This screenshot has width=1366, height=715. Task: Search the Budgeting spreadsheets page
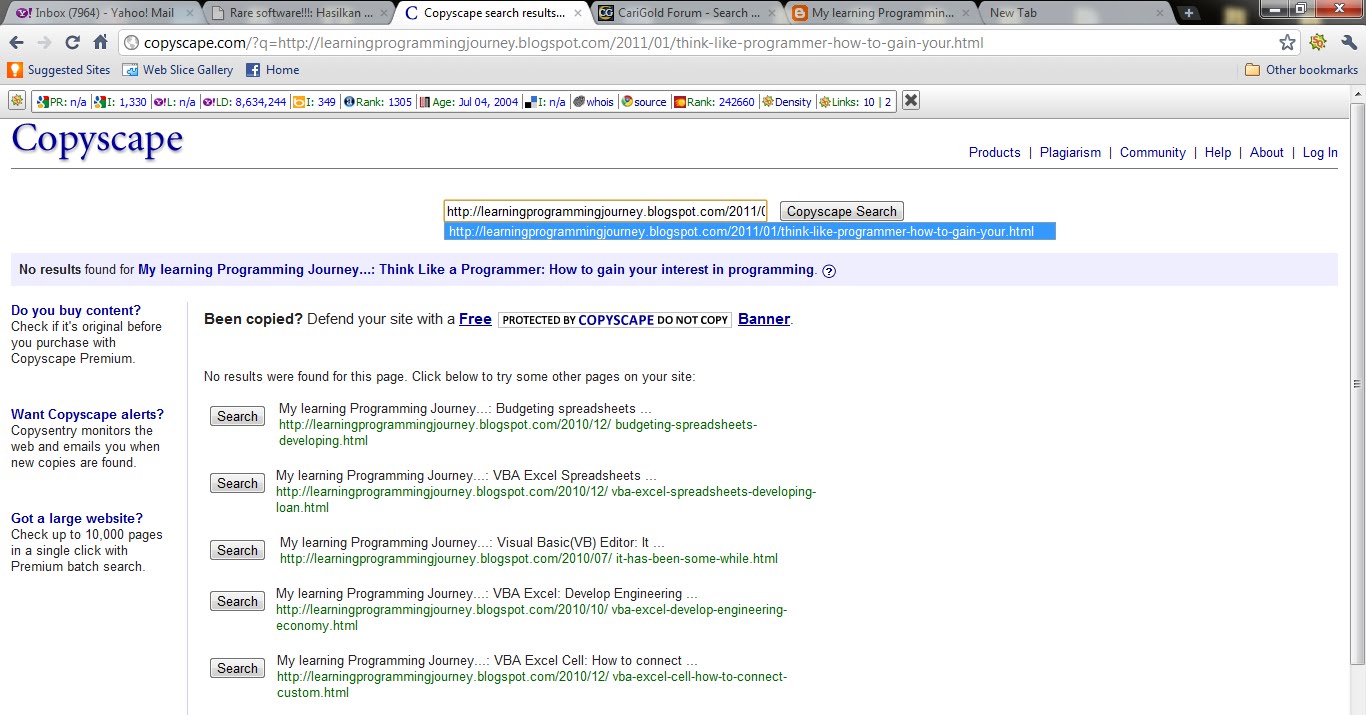(x=237, y=416)
